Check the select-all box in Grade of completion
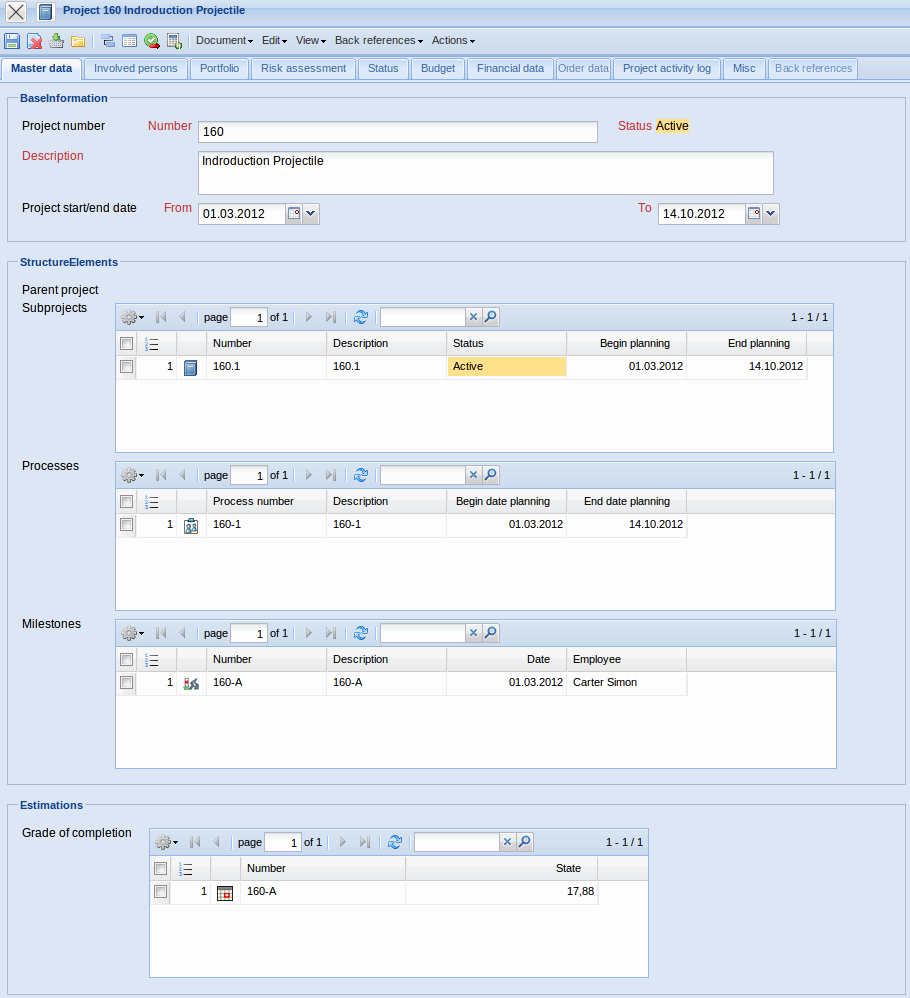 [x=160, y=869]
